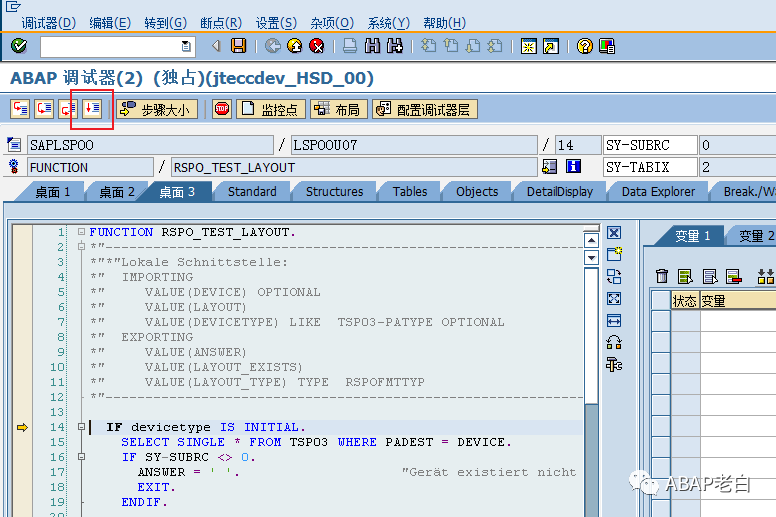This screenshot has height=517, width=776.
Task: Click the 配置调试器层 button
Action: pyautogui.click(x=425, y=109)
